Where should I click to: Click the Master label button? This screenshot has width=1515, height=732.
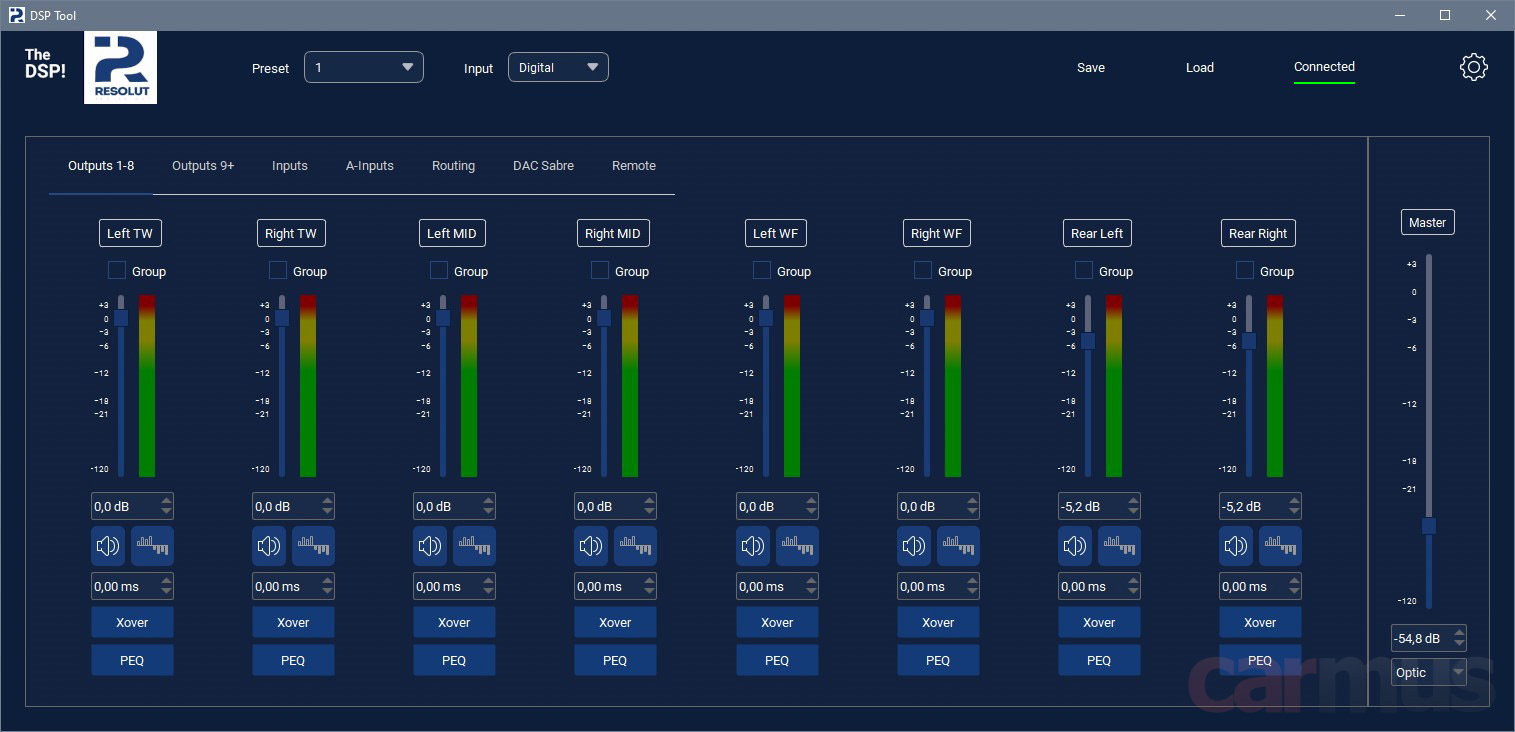[1428, 222]
